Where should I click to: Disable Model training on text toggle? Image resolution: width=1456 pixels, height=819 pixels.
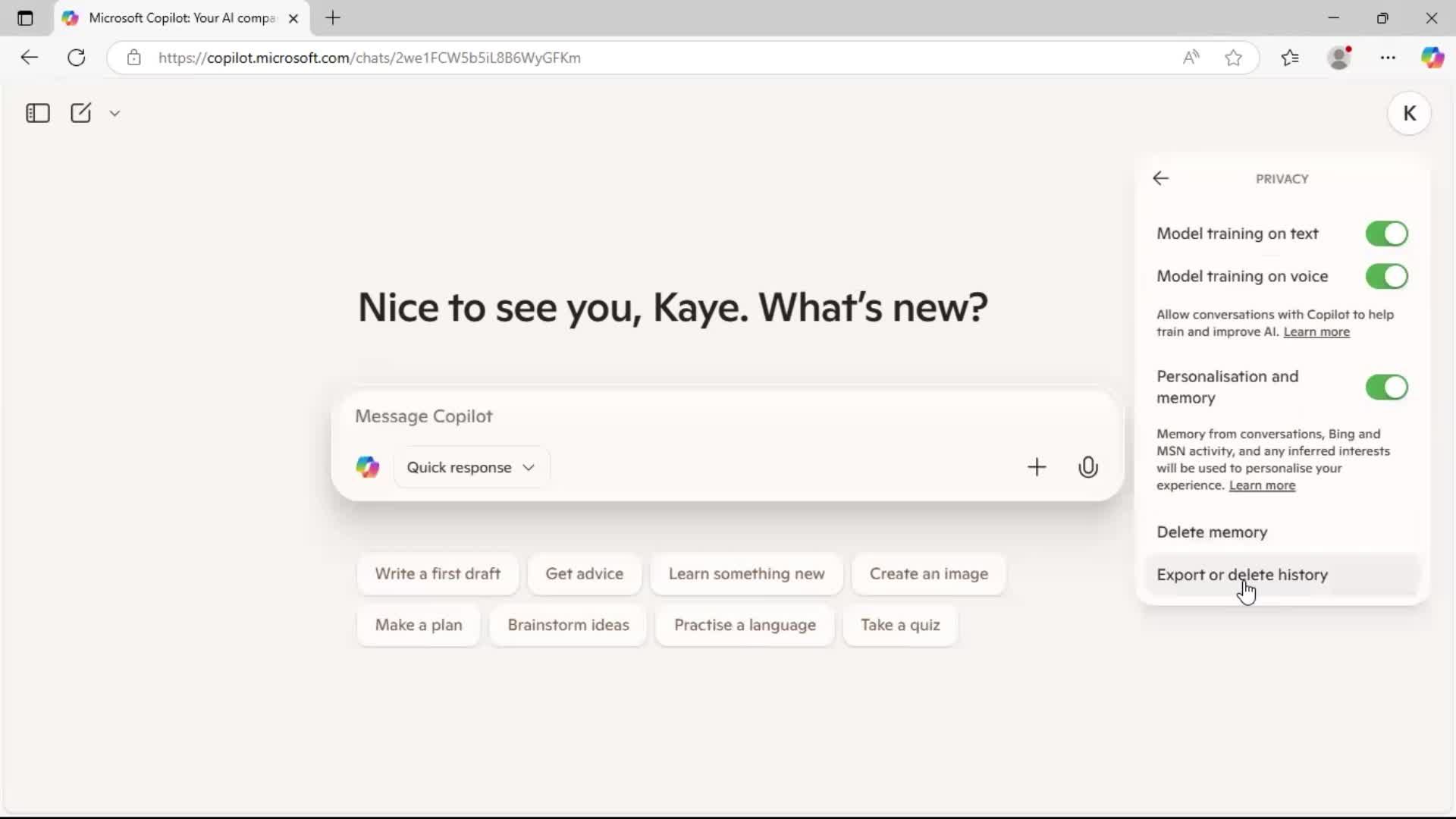(x=1386, y=234)
